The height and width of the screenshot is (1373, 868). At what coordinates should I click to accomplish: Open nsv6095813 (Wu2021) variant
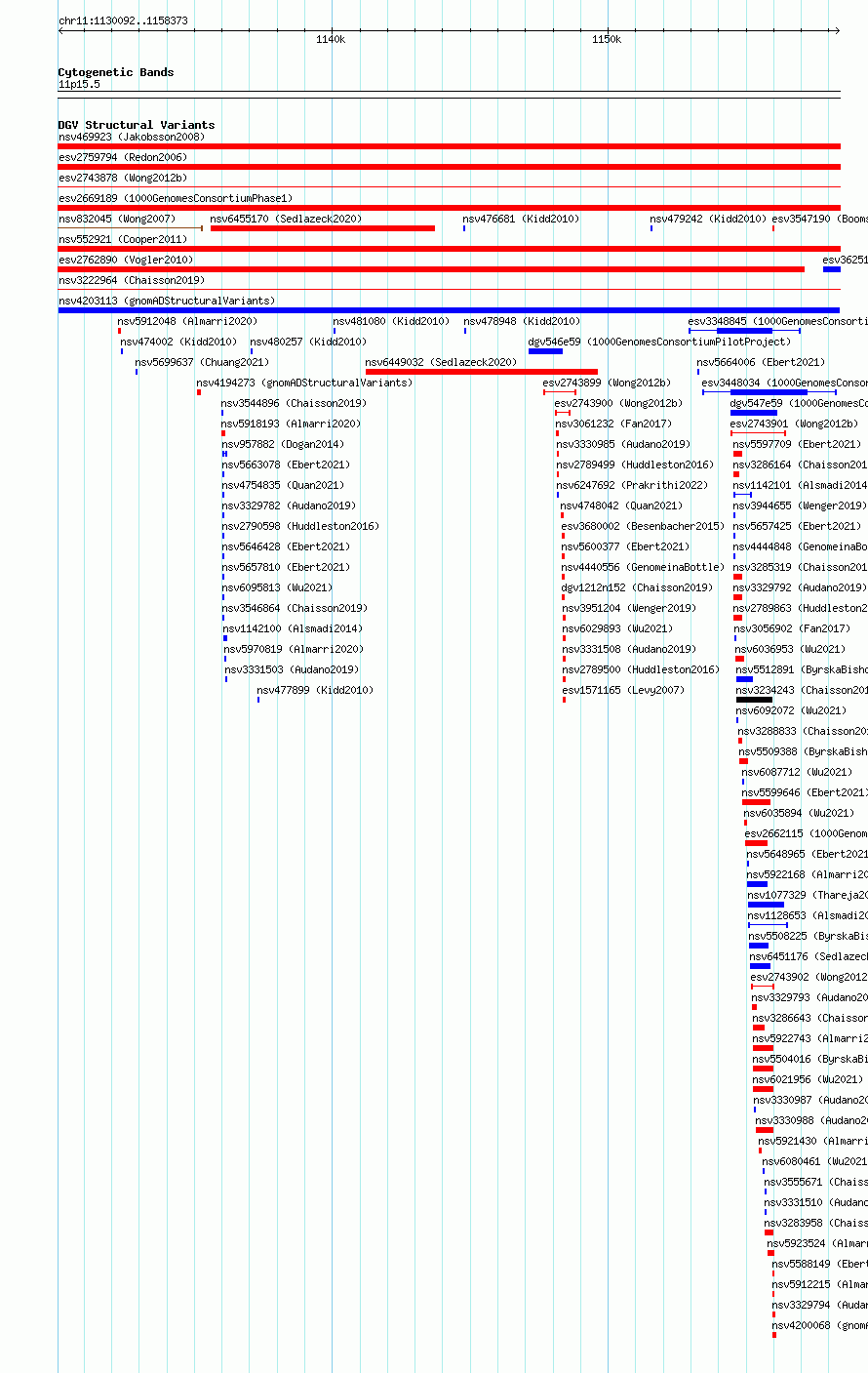pos(276,587)
